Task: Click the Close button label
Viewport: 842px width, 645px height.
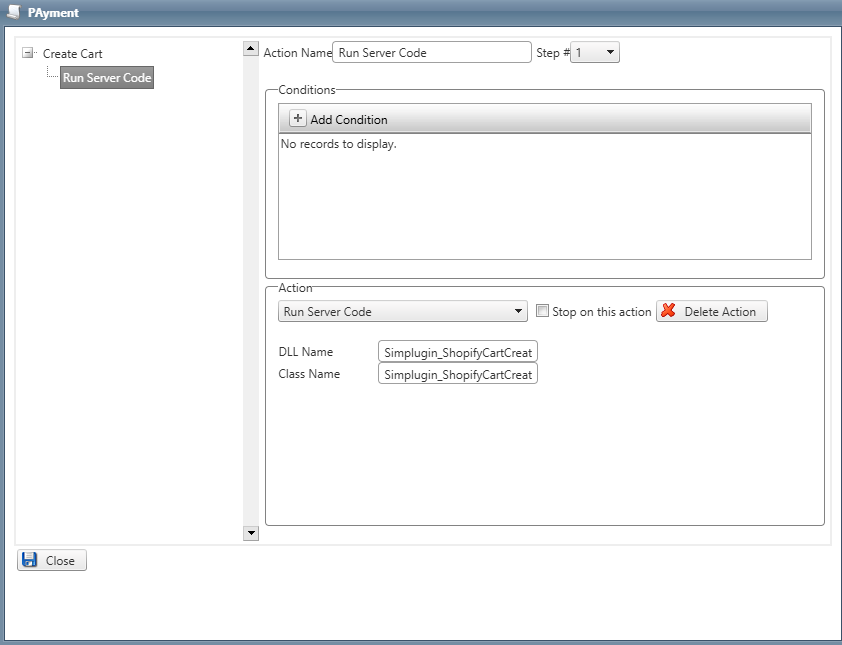Action: pos(60,561)
